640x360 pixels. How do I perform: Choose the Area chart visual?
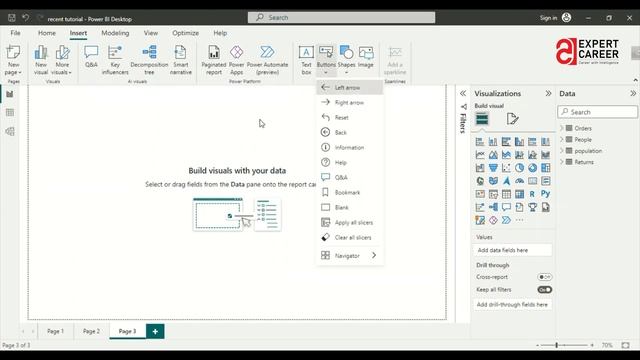tap(493, 155)
